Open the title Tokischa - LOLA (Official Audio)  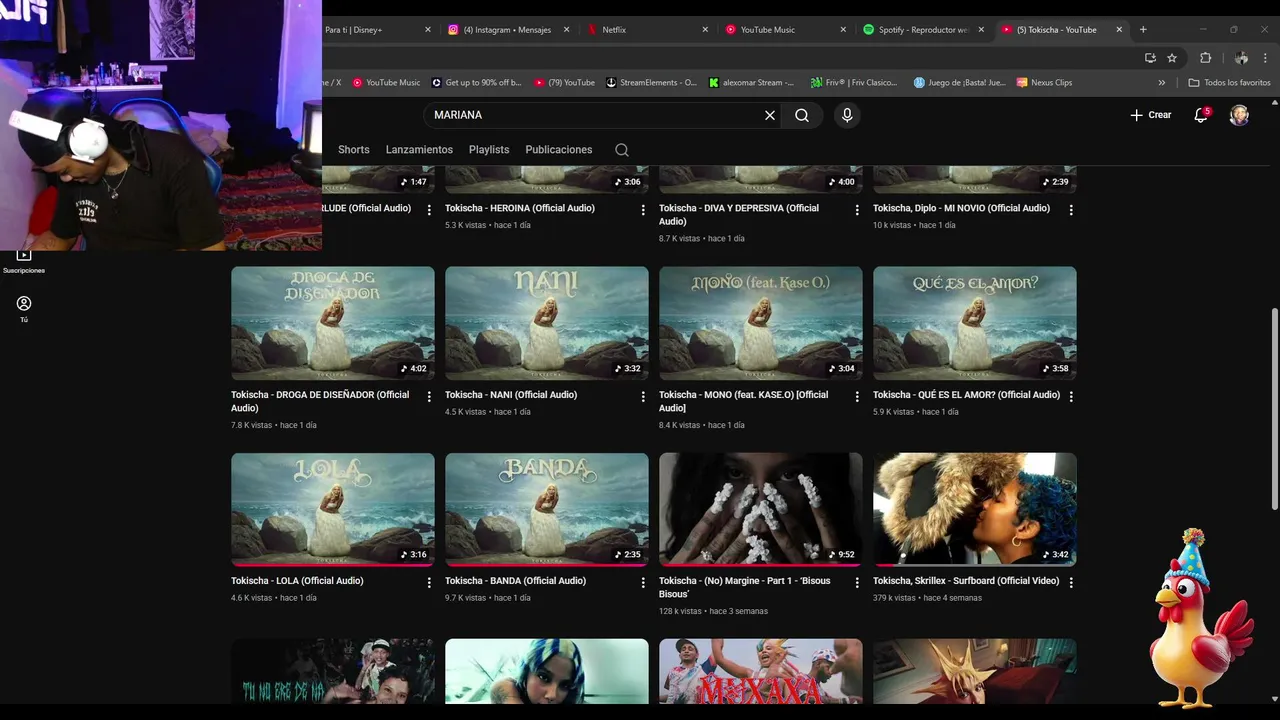pos(297,581)
